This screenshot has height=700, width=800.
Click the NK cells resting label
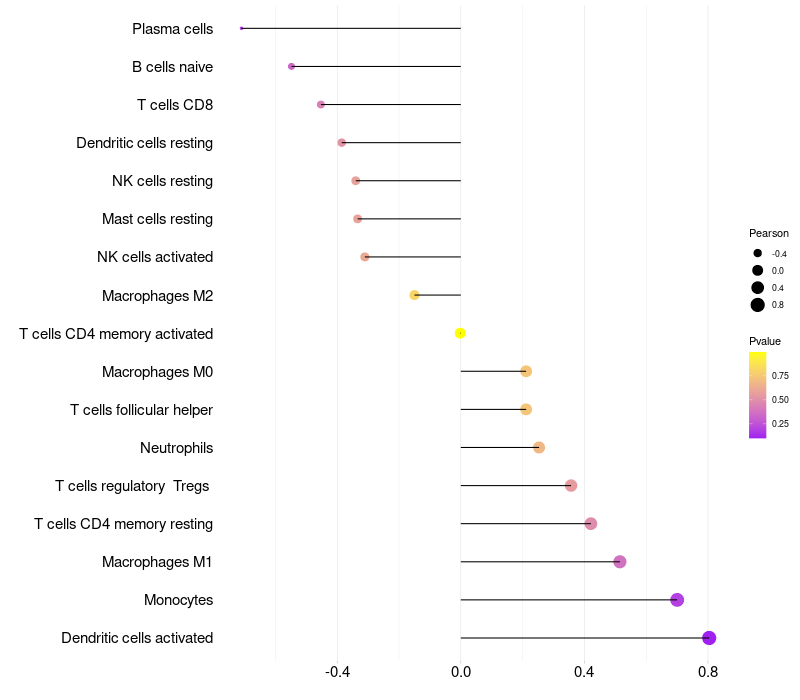pyautogui.click(x=162, y=181)
